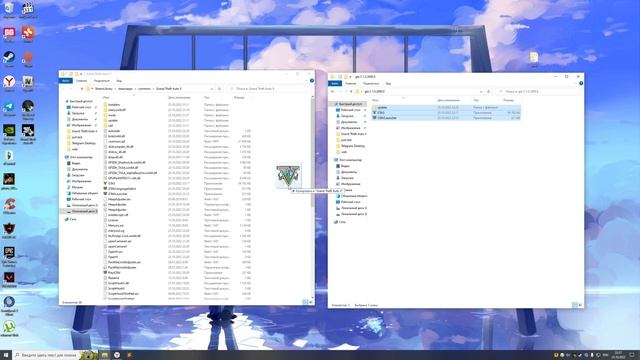Launch Yandex Browser desktop shortcut

(9, 82)
